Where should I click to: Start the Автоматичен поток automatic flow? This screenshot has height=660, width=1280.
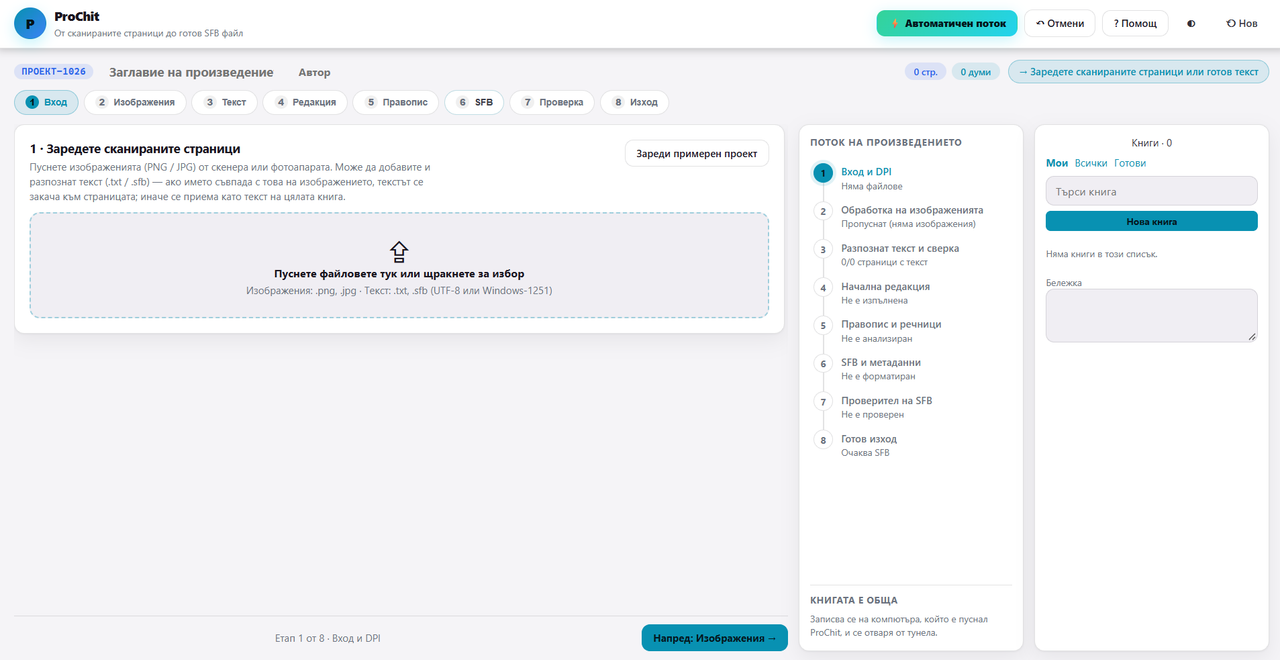click(x=947, y=23)
